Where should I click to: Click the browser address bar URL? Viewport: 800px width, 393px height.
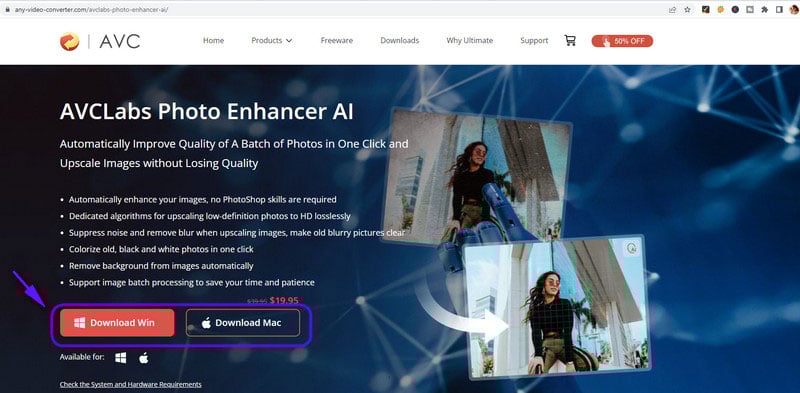[x=90, y=9]
